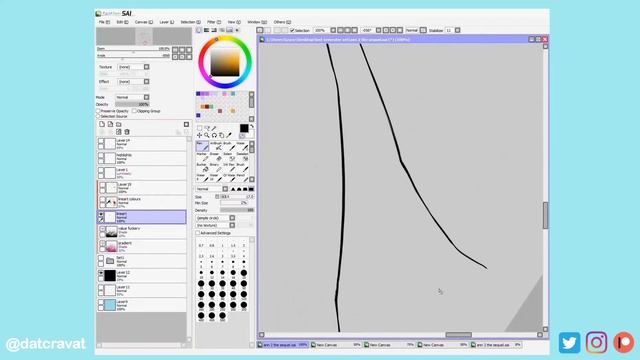
Task: Adjust the brush Density slider
Action: pyautogui.click(x=237, y=210)
